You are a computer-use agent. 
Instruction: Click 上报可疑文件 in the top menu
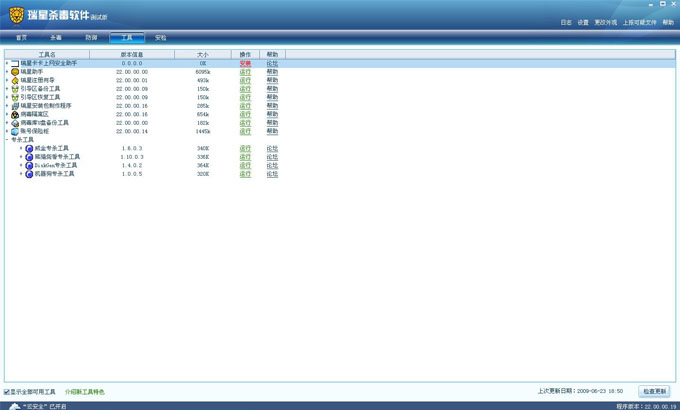(640, 23)
